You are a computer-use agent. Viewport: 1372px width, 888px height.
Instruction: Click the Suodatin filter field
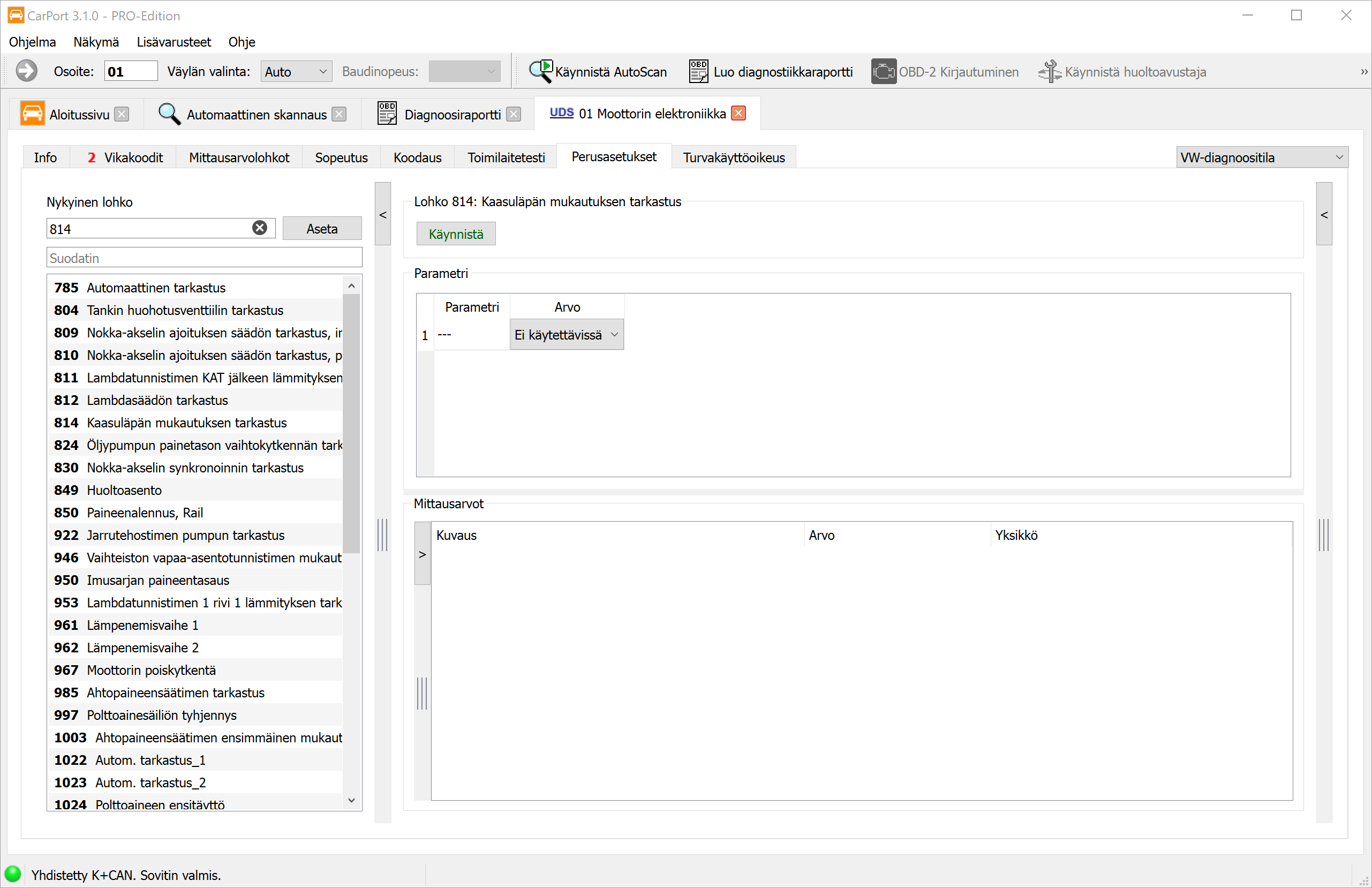pos(203,258)
